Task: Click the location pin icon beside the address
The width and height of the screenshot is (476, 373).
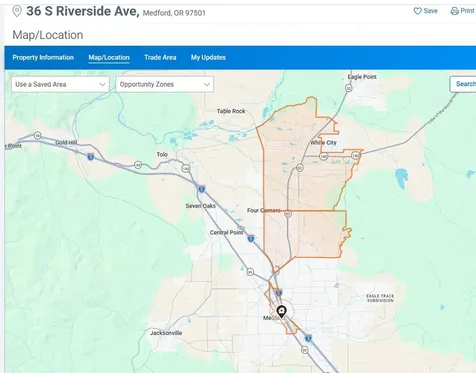Action: click(17, 11)
